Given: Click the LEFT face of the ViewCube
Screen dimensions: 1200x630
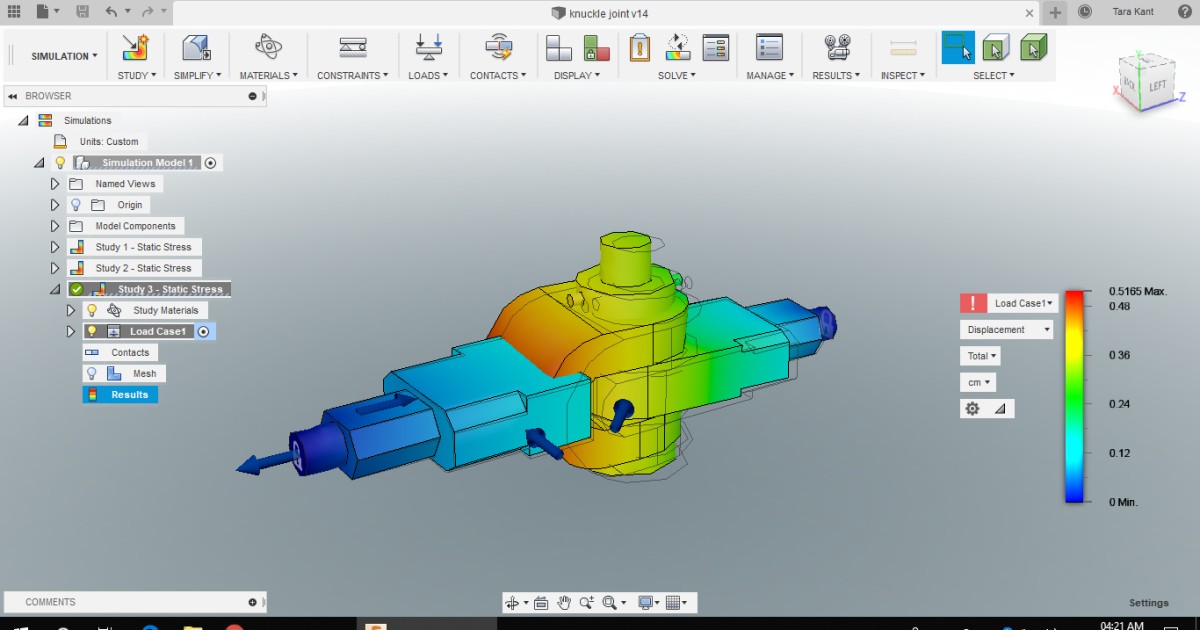Looking at the screenshot, I should click(x=1160, y=85).
